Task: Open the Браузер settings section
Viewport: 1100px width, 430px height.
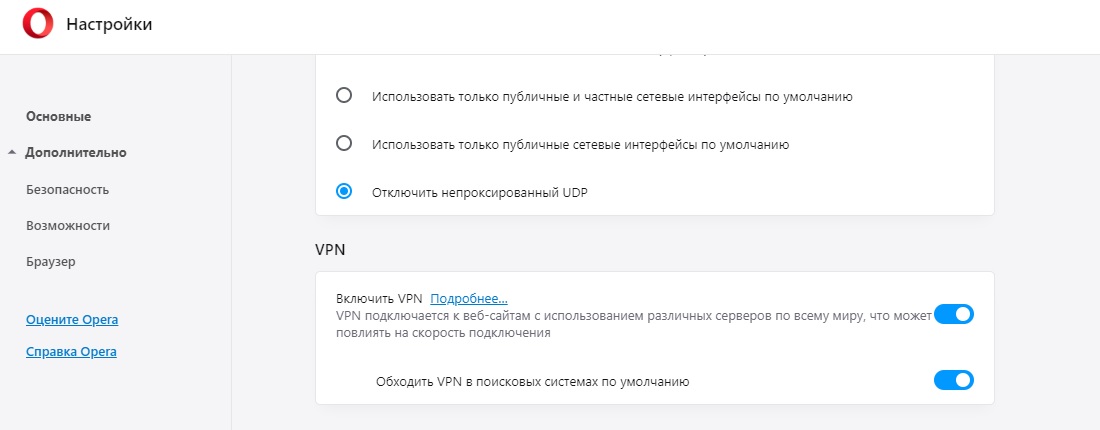Action: point(51,262)
